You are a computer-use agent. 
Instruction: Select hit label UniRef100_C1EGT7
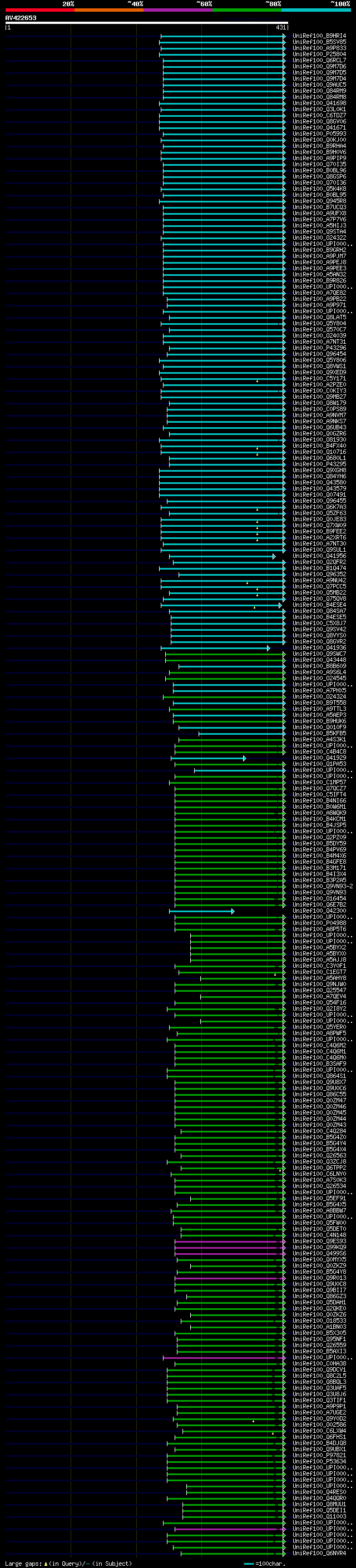319,972
